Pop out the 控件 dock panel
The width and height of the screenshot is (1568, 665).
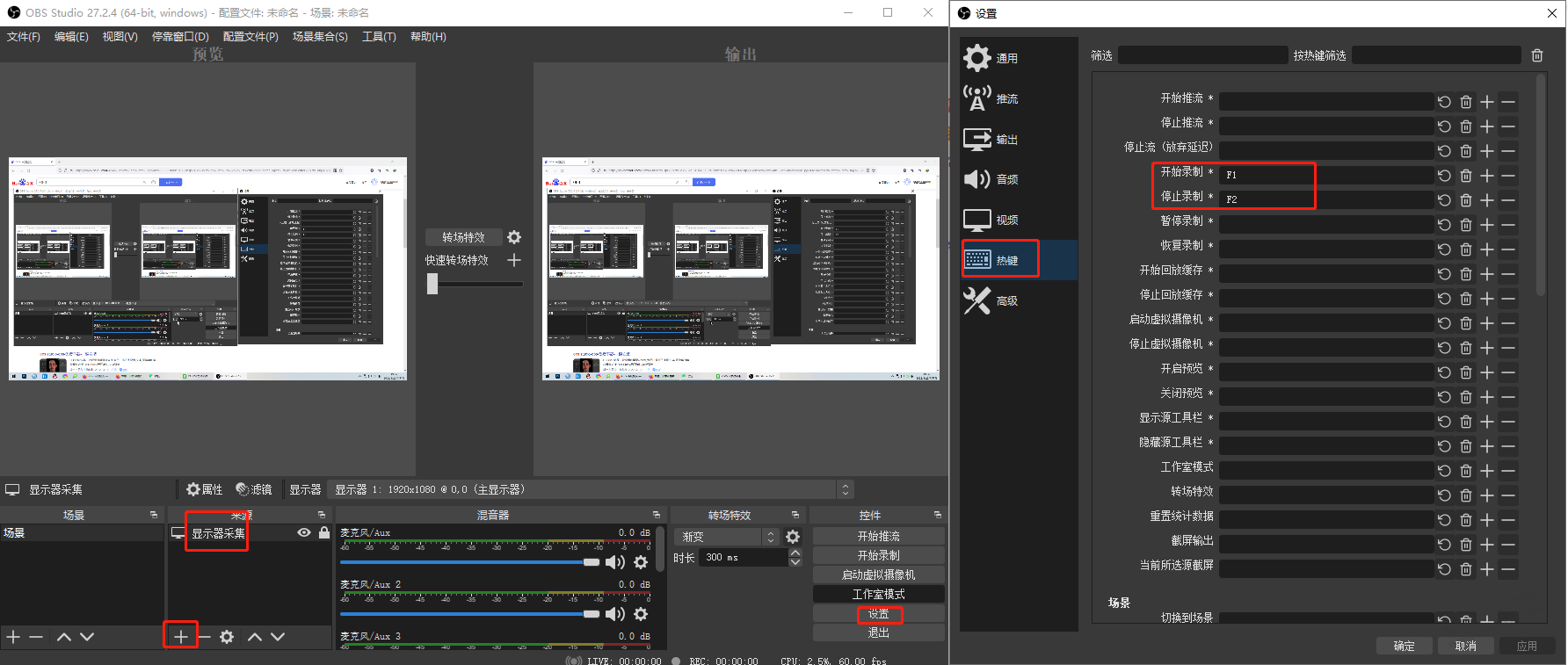click(x=938, y=515)
